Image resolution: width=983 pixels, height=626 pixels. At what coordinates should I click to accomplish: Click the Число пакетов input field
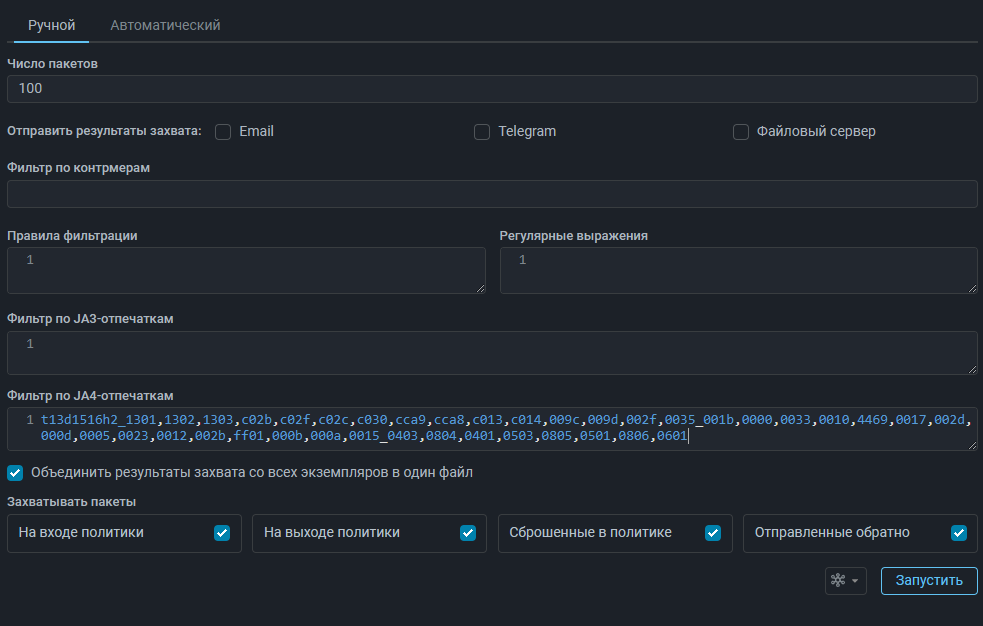pyautogui.click(x=491, y=89)
